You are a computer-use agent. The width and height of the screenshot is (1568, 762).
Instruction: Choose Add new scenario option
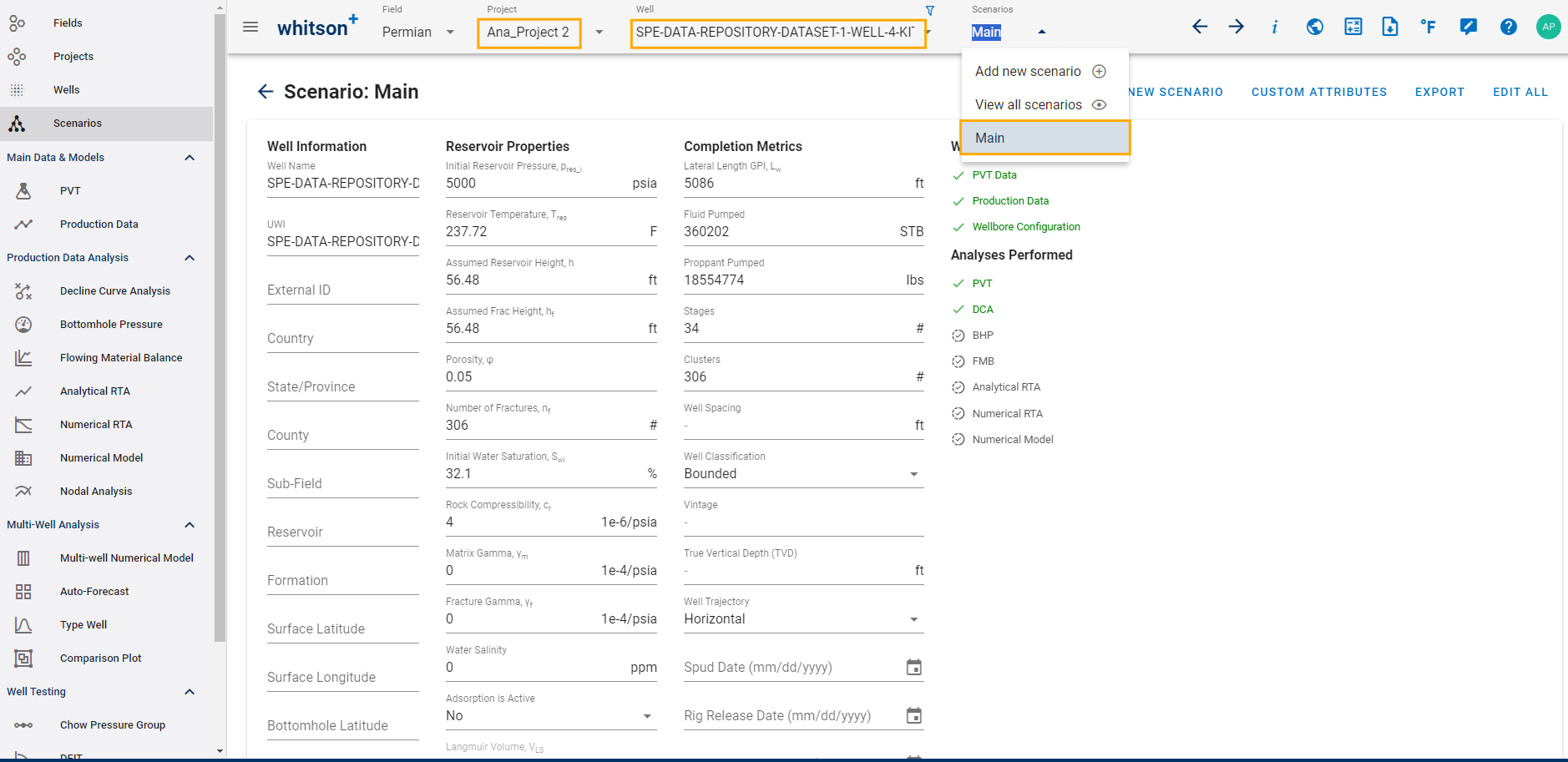pos(1040,71)
